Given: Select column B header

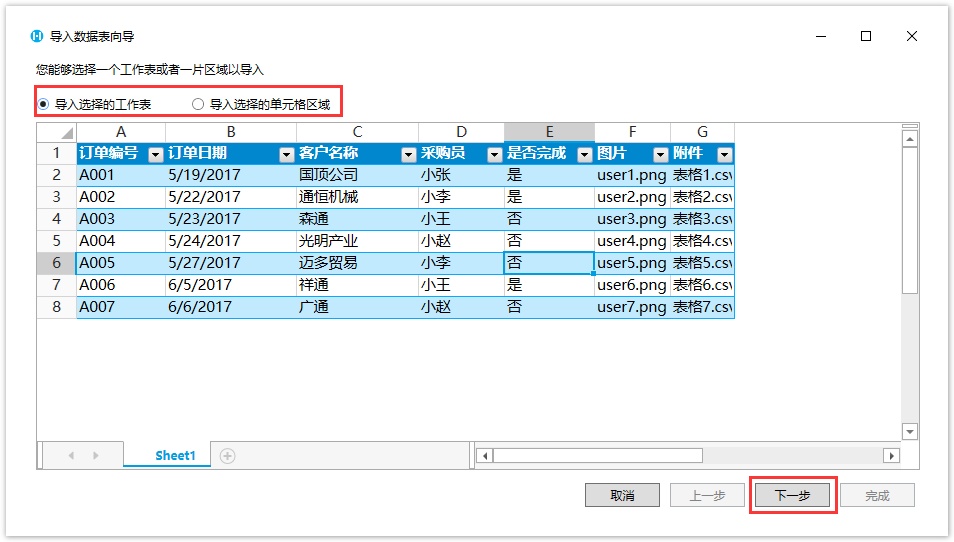Looking at the screenshot, I should [x=231, y=132].
